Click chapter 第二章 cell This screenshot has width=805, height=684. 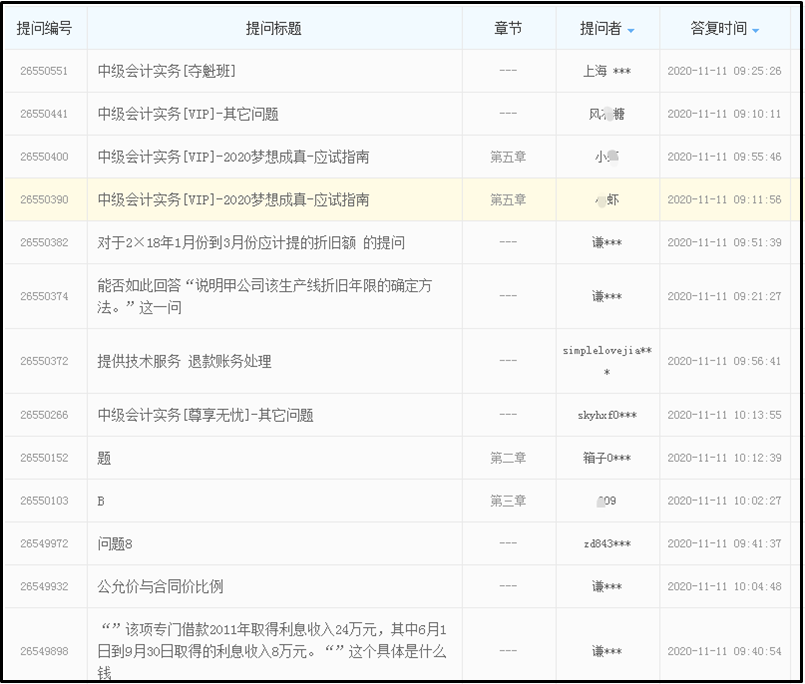click(508, 458)
